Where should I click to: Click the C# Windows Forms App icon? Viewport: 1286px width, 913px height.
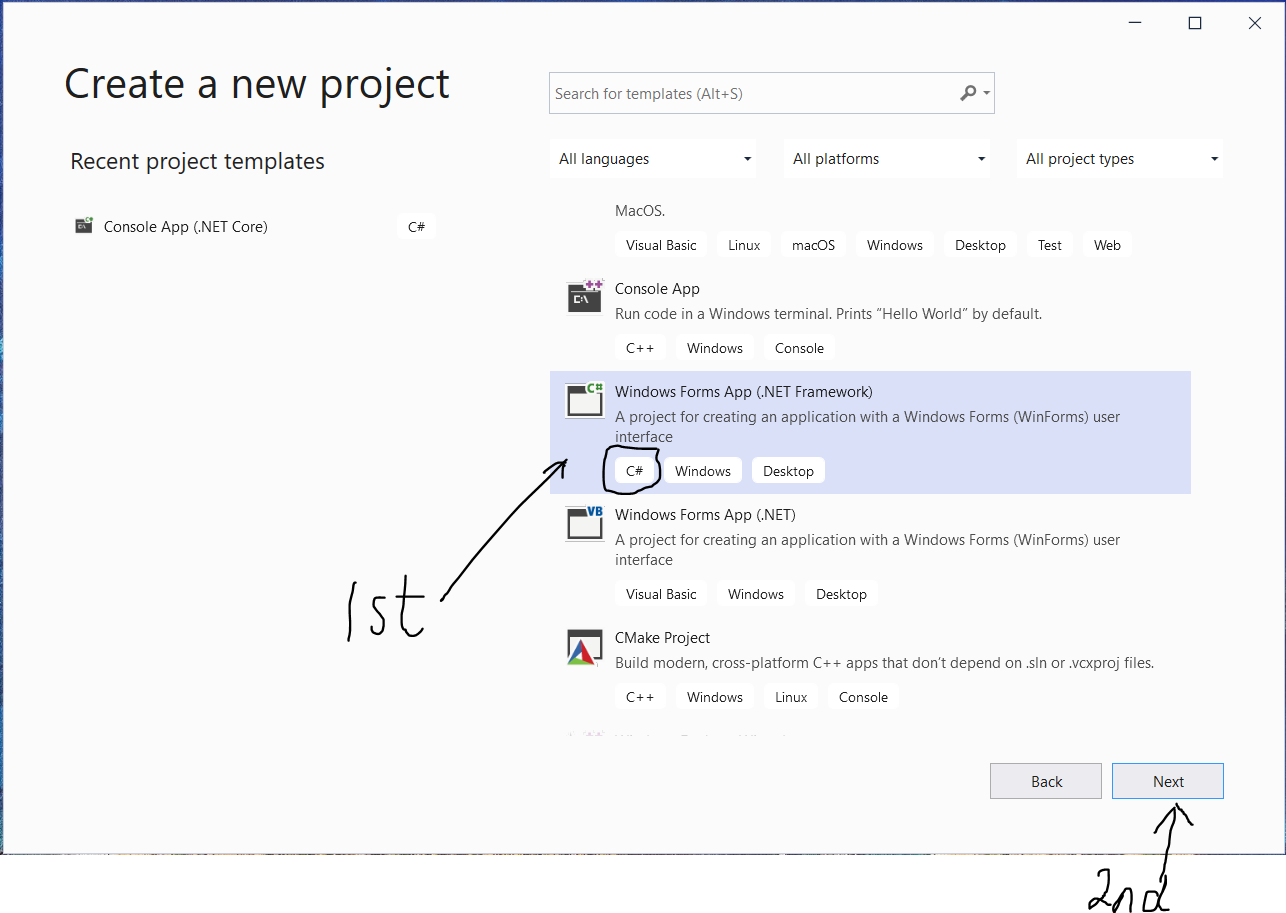585,399
